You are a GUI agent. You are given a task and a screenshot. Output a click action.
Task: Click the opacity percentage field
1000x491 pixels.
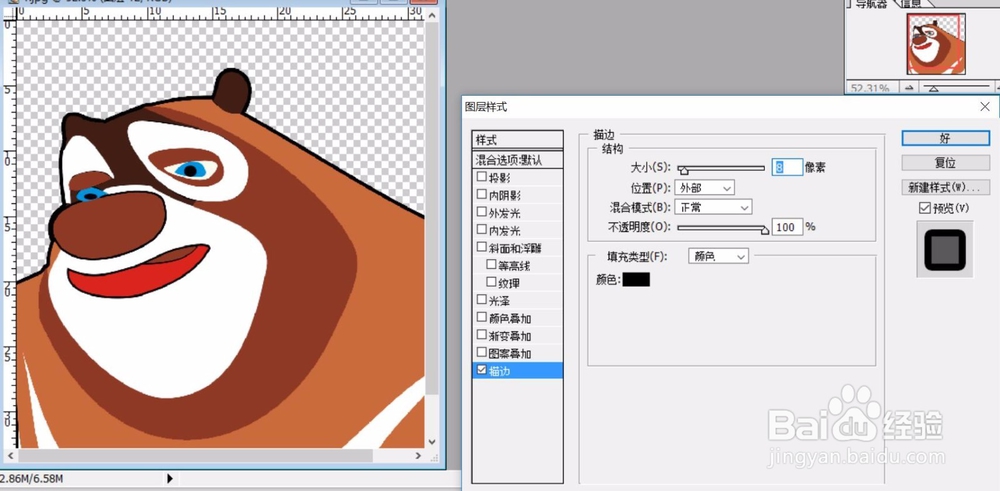click(x=787, y=227)
